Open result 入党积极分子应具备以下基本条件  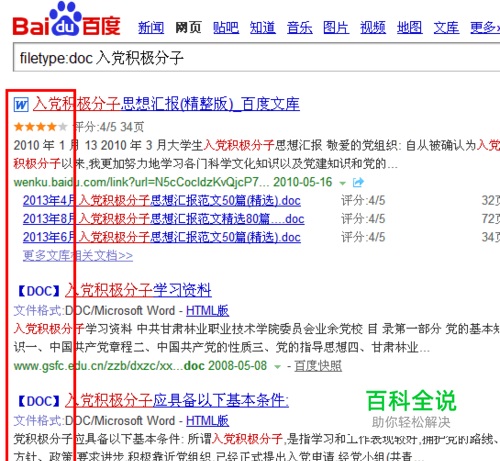(x=177, y=400)
